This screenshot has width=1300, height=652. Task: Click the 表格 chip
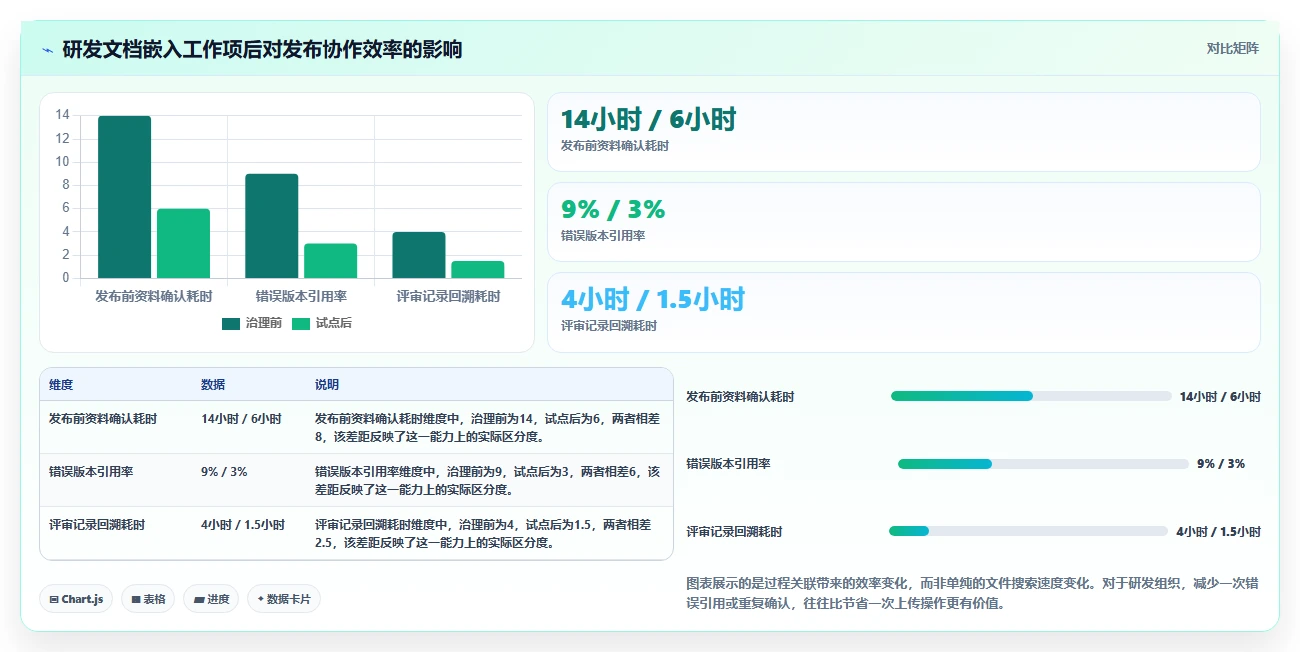(148, 599)
